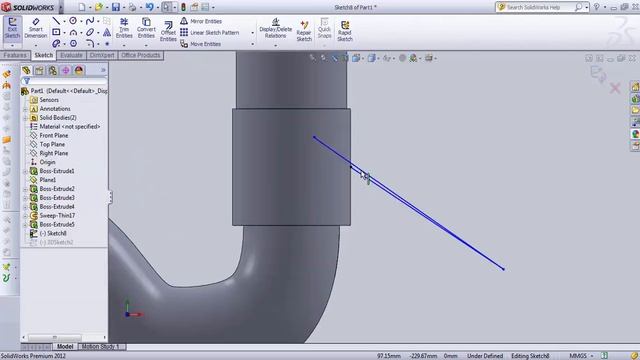
Task: Select Top Plane in the tree
Action: [x=47, y=144]
